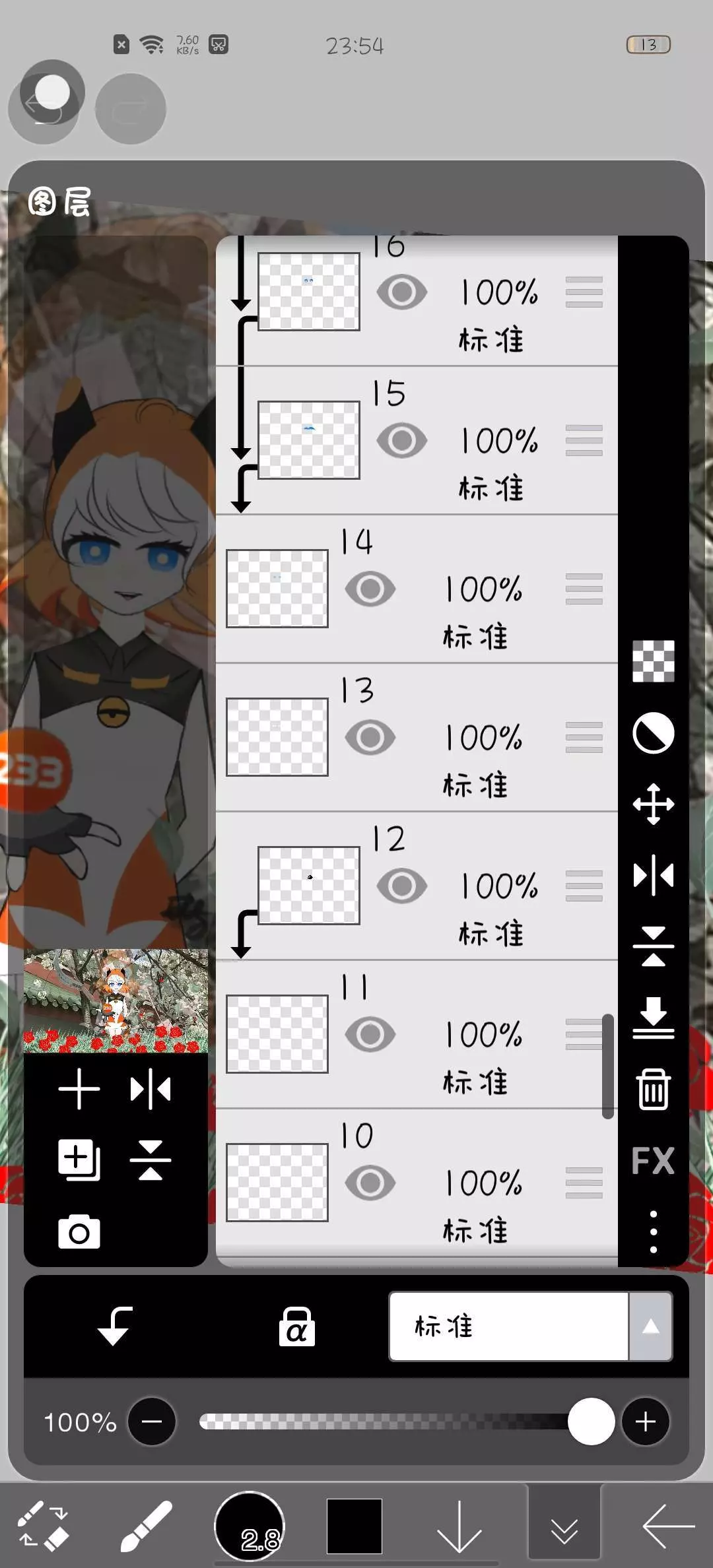The width and height of the screenshot is (713, 1568).
Task: Hide layer 10 using eye icon
Action: [x=370, y=1183]
